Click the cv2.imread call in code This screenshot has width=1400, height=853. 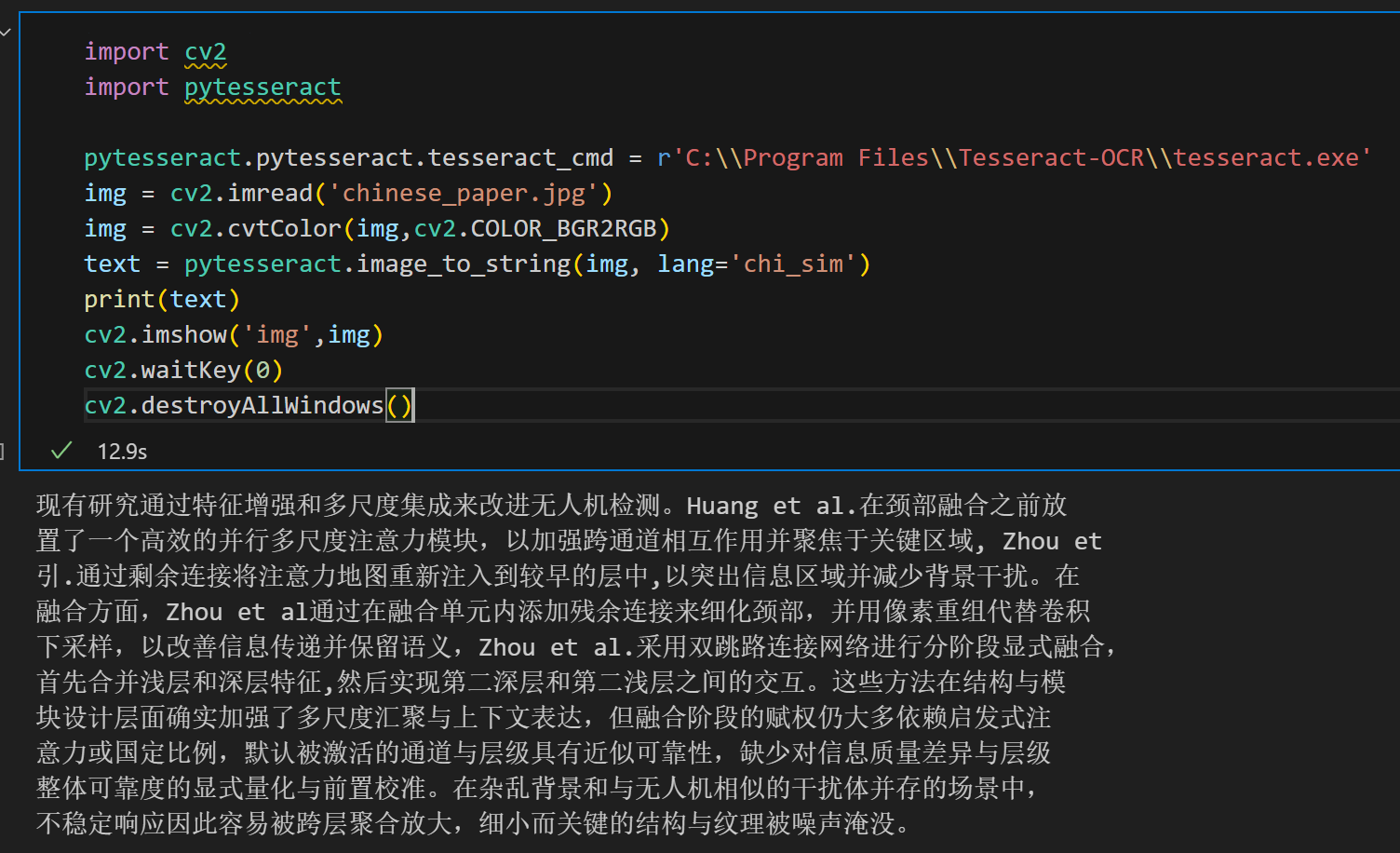pyautogui.click(x=242, y=194)
